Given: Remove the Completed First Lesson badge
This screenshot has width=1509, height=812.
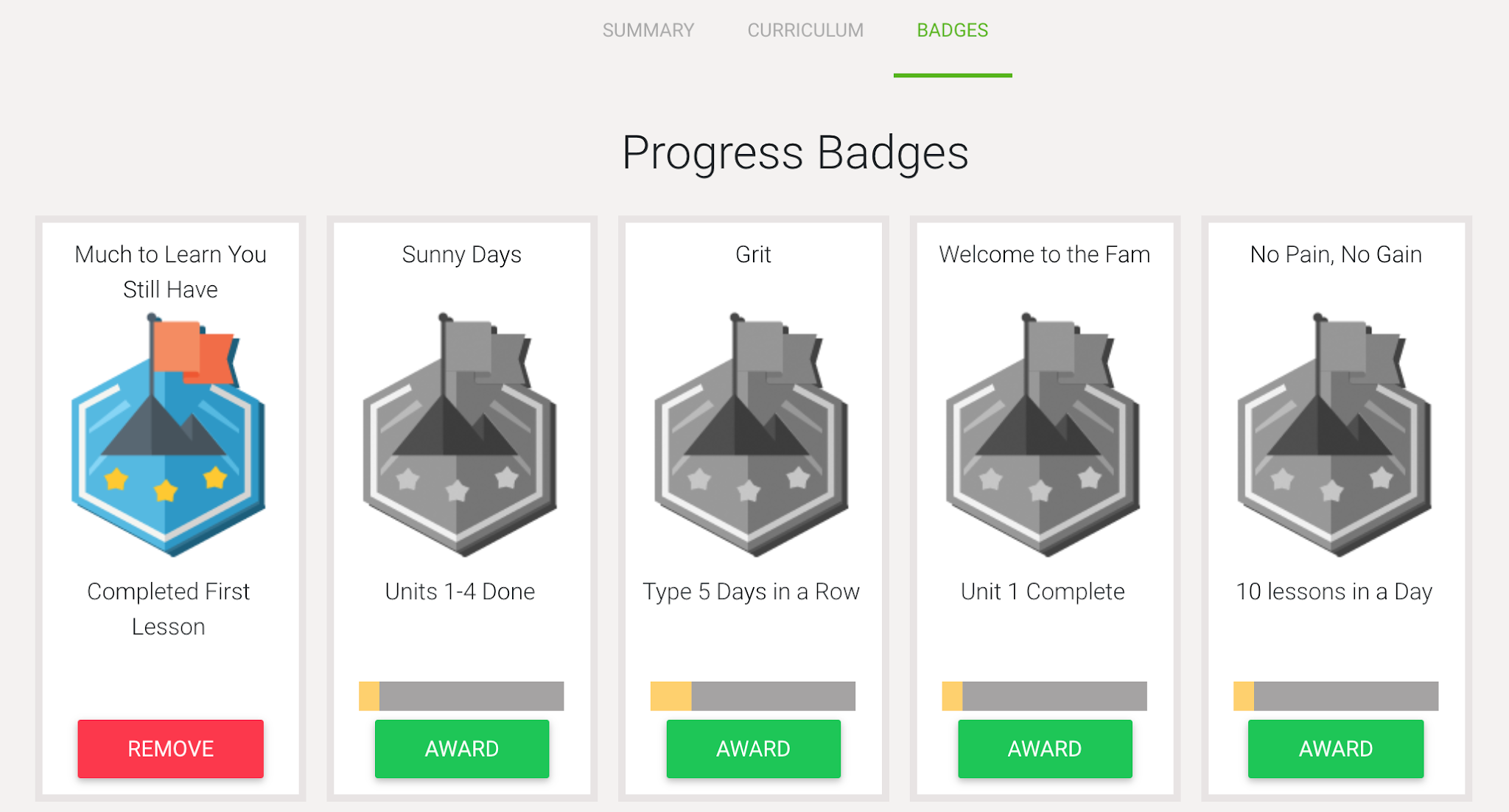Looking at the screenshot, I should (169, 749).
